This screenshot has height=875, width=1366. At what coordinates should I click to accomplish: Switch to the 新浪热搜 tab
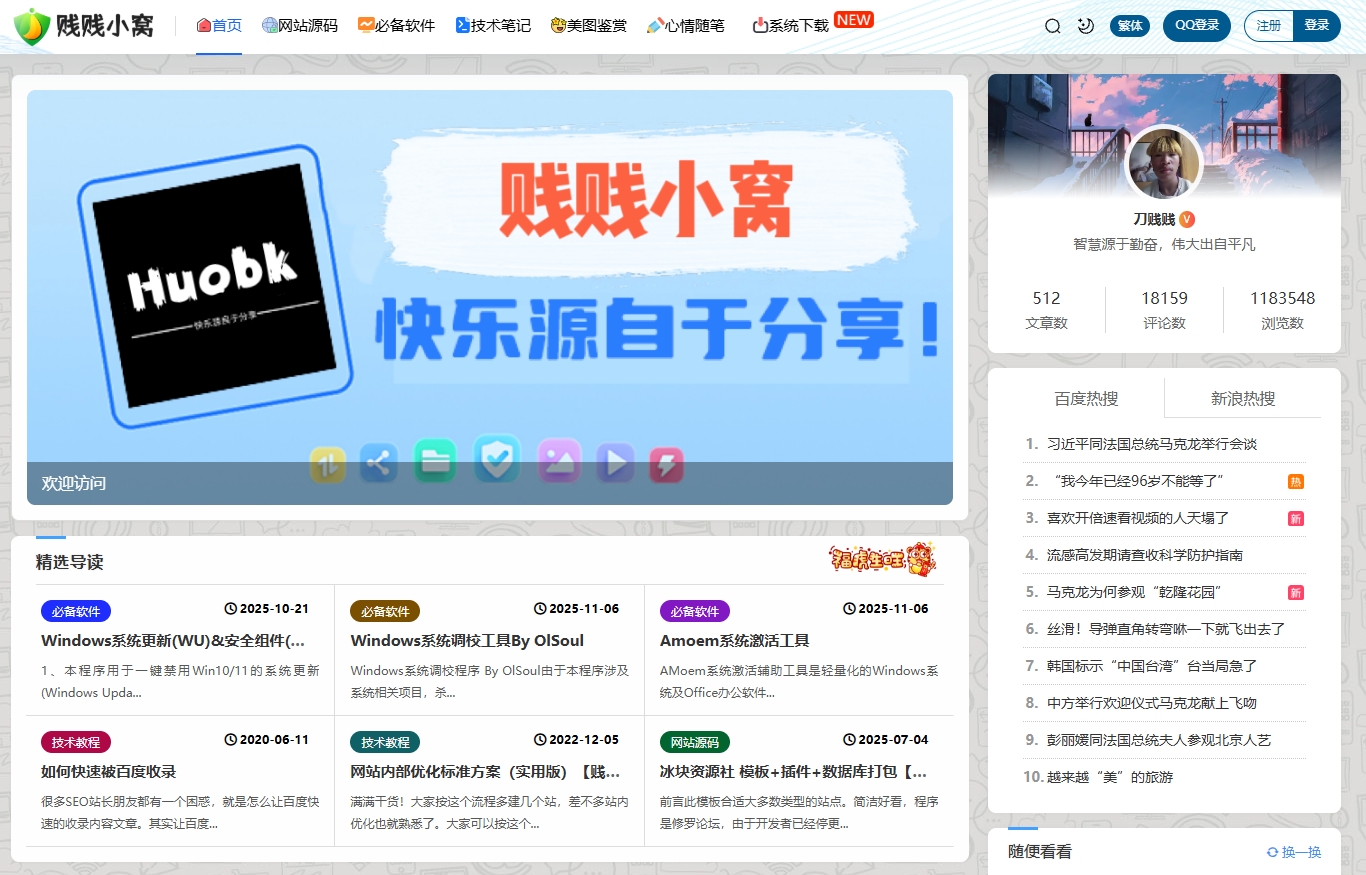click(1241, 397)
